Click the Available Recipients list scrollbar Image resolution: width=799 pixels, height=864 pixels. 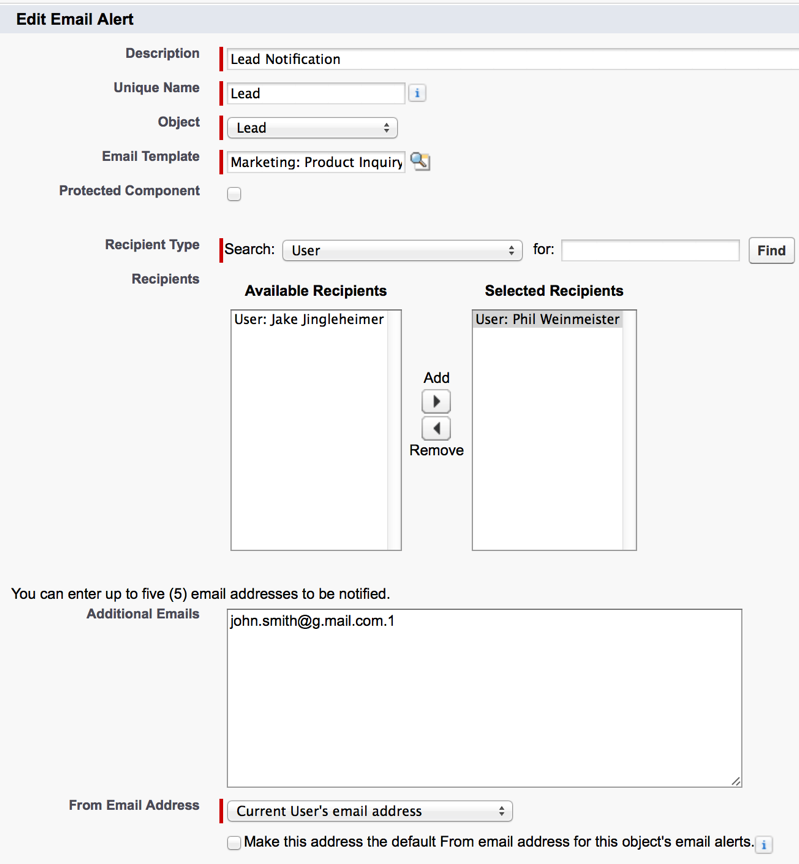tap(394, 430)
